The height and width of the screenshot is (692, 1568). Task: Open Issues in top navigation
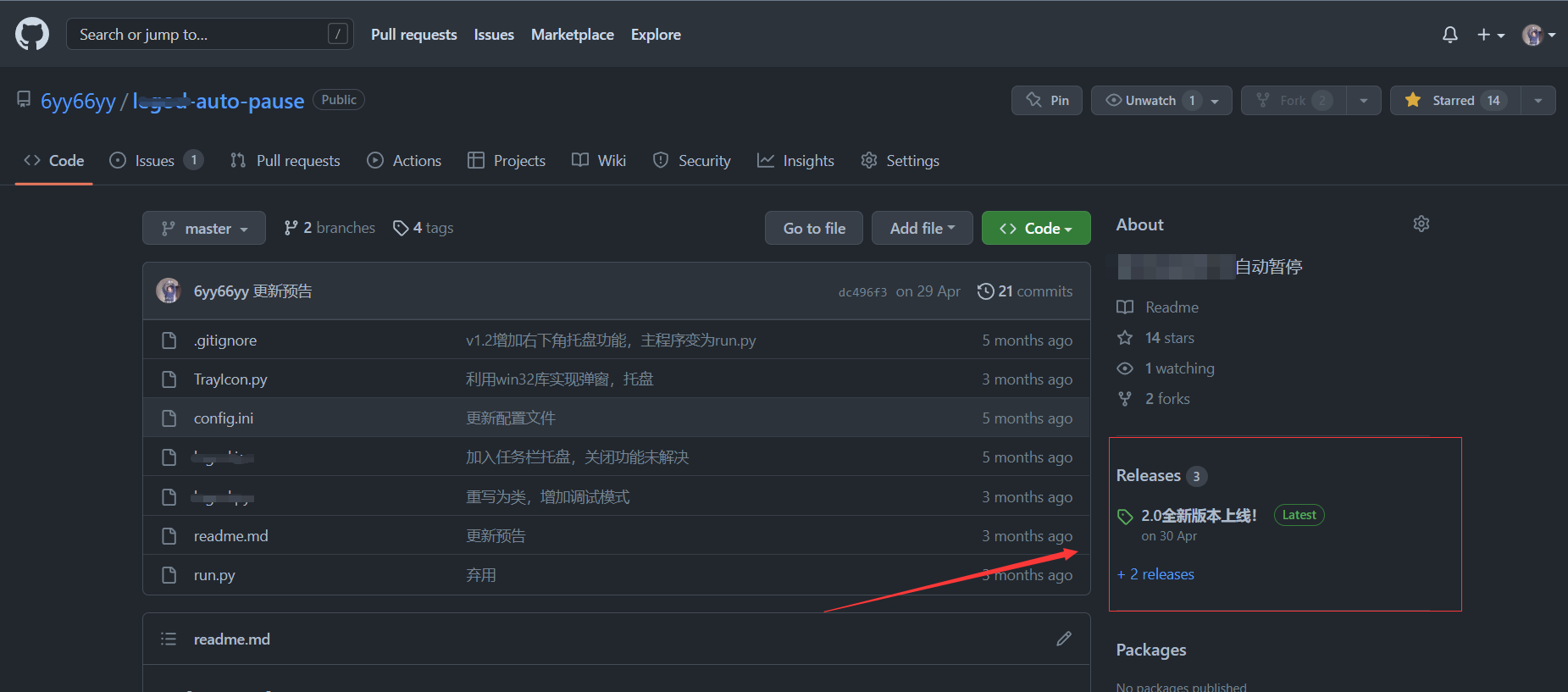point(494,35)
